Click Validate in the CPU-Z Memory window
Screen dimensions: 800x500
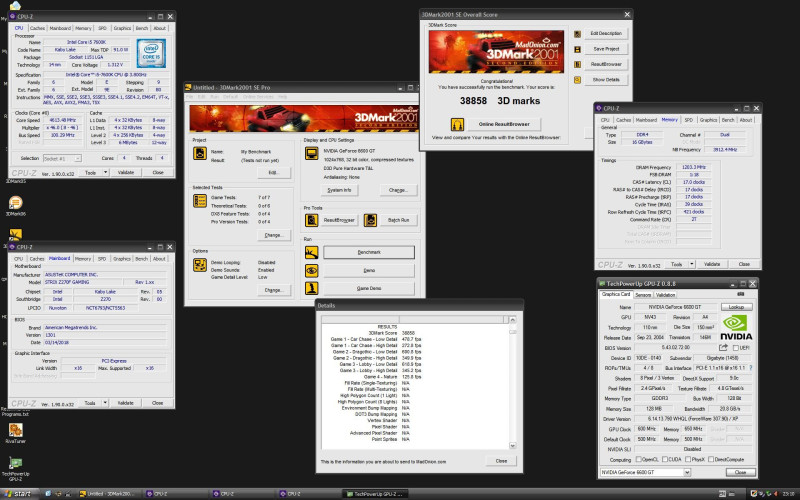pyautogui.click(x=712, y=264)
